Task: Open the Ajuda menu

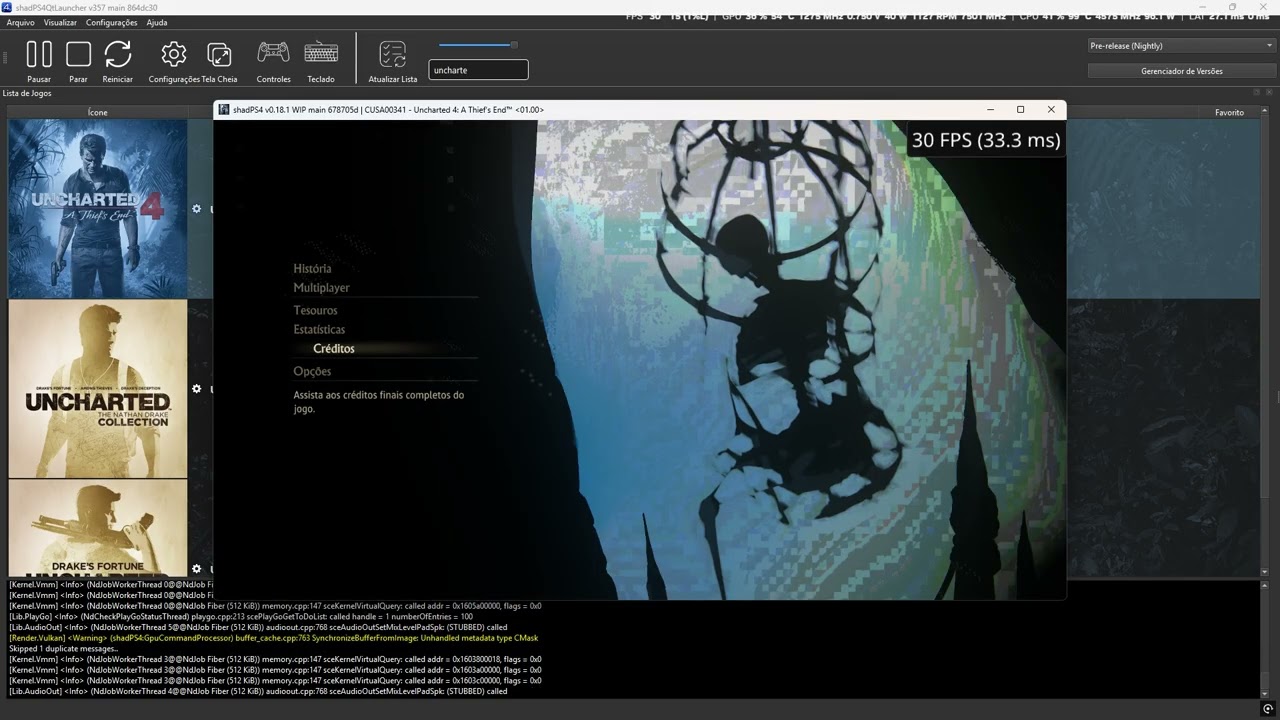Action: pos(157,22)
